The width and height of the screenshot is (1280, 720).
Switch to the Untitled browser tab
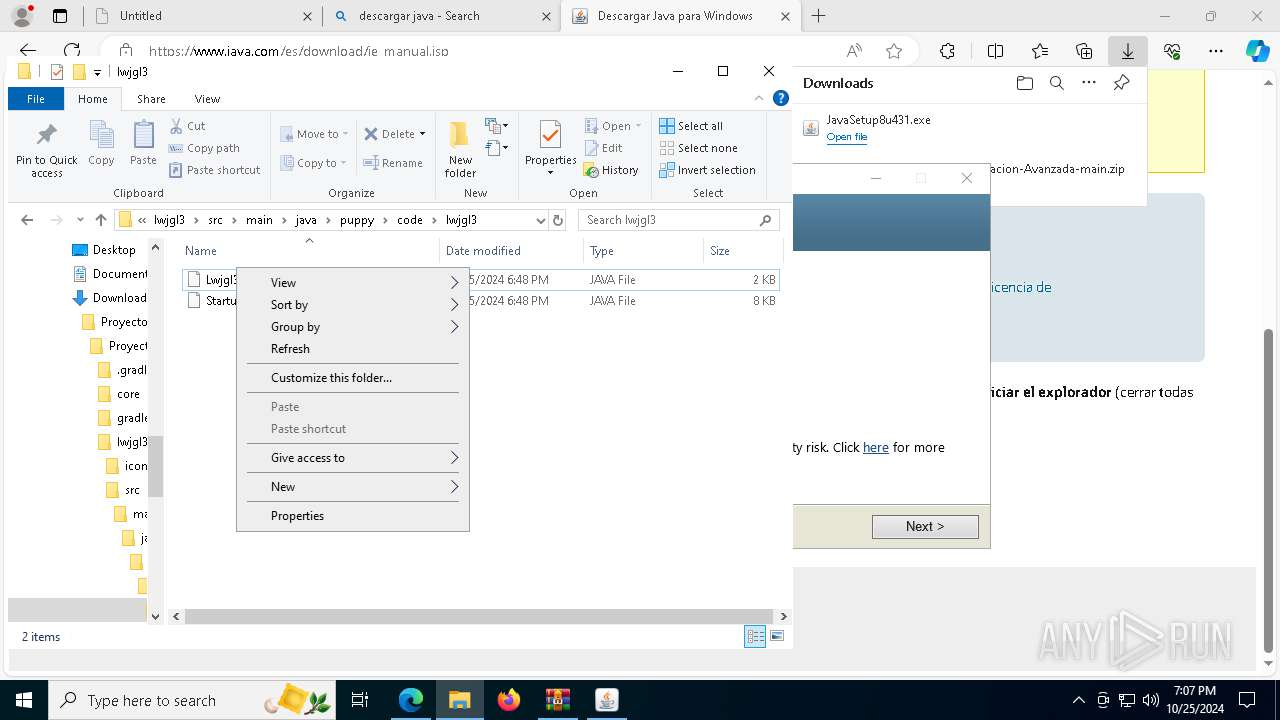(x=201, y=16)
